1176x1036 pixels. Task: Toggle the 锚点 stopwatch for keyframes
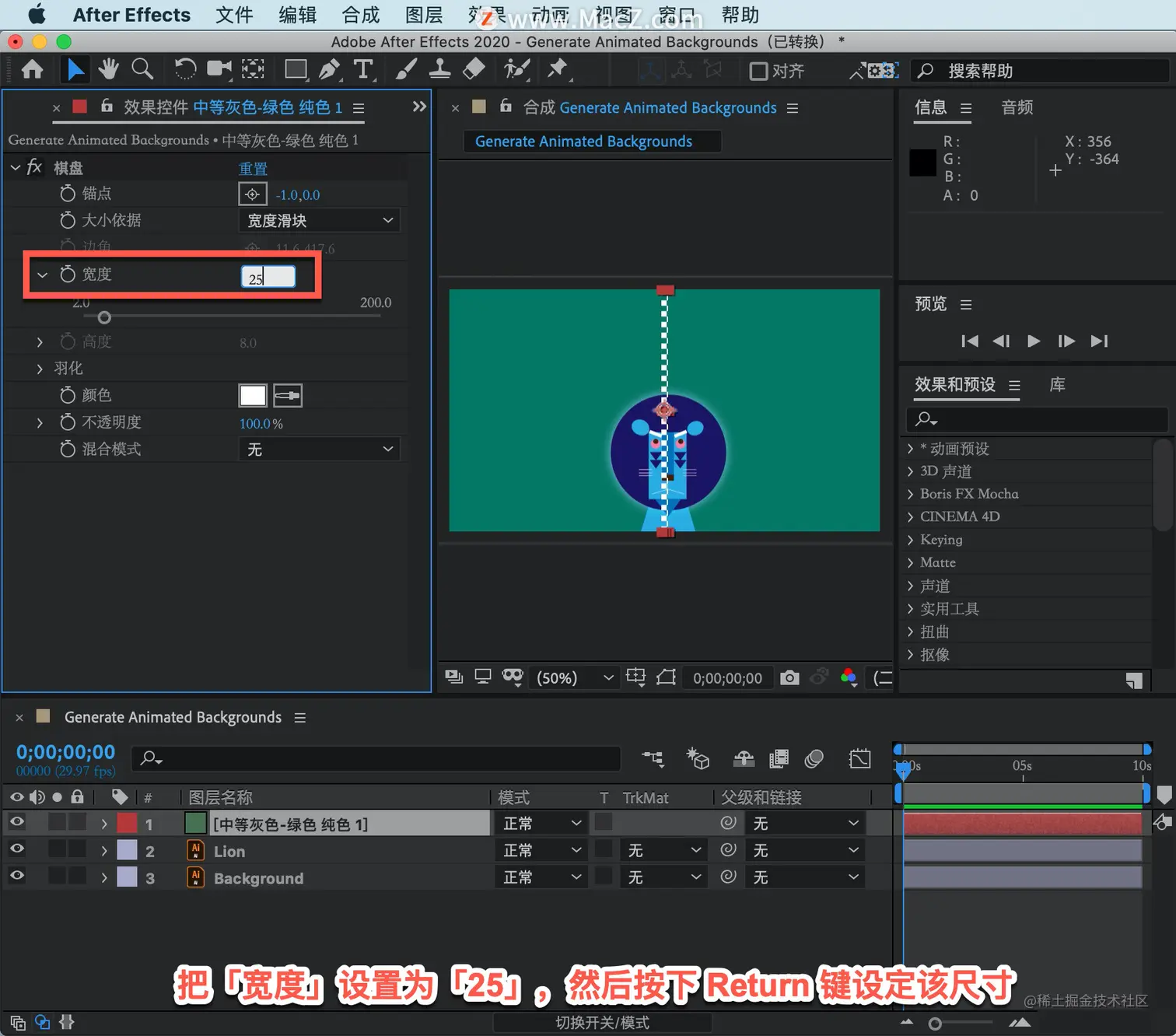(x=68, y=193)
